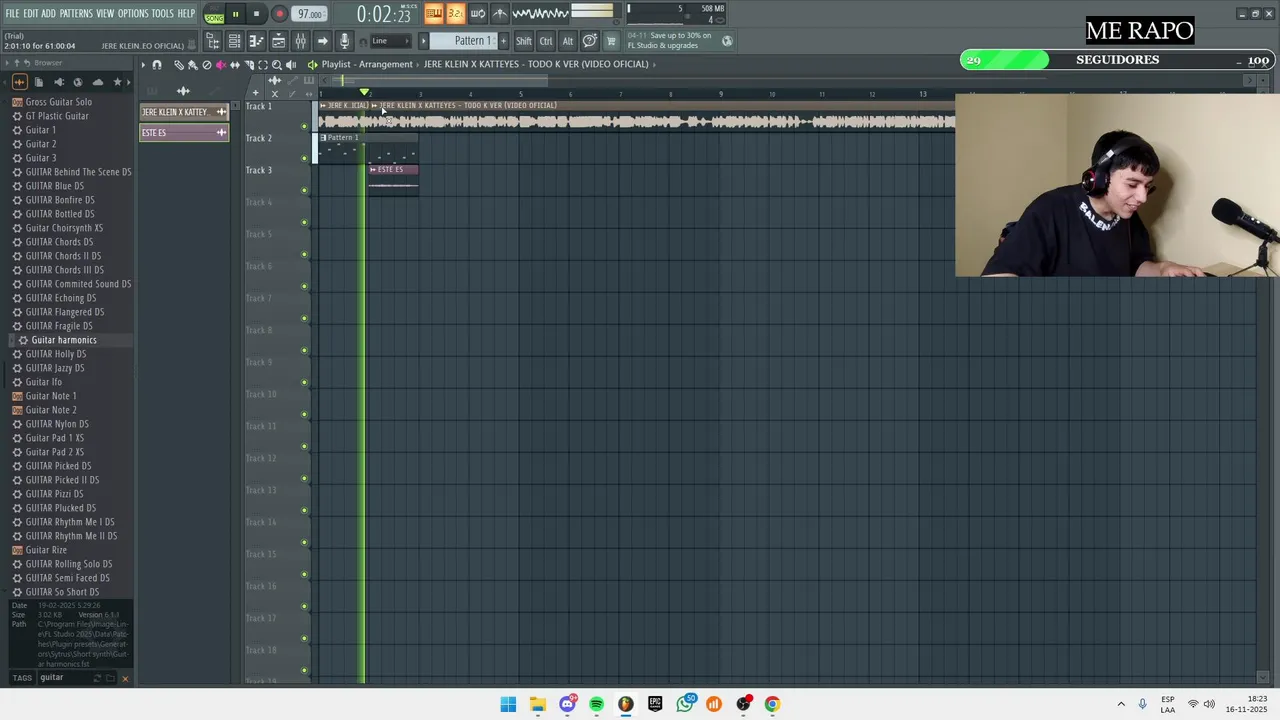Choose the Select marquee tool in playlist
The width and height of the screenshot is (1280, 720).
coord(263,65)
